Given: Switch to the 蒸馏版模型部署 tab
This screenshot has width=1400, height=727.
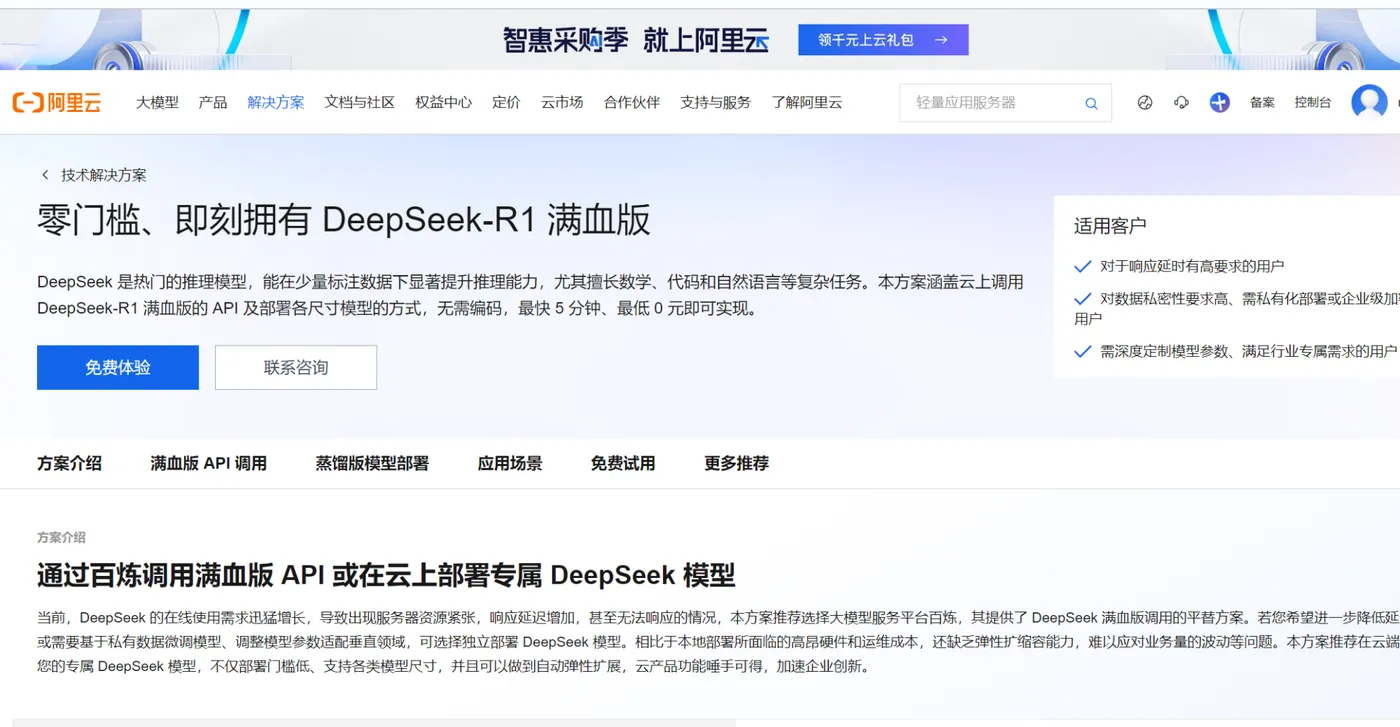Looking at the screenshot, I should pyautogui.click(x=372, y=463).
